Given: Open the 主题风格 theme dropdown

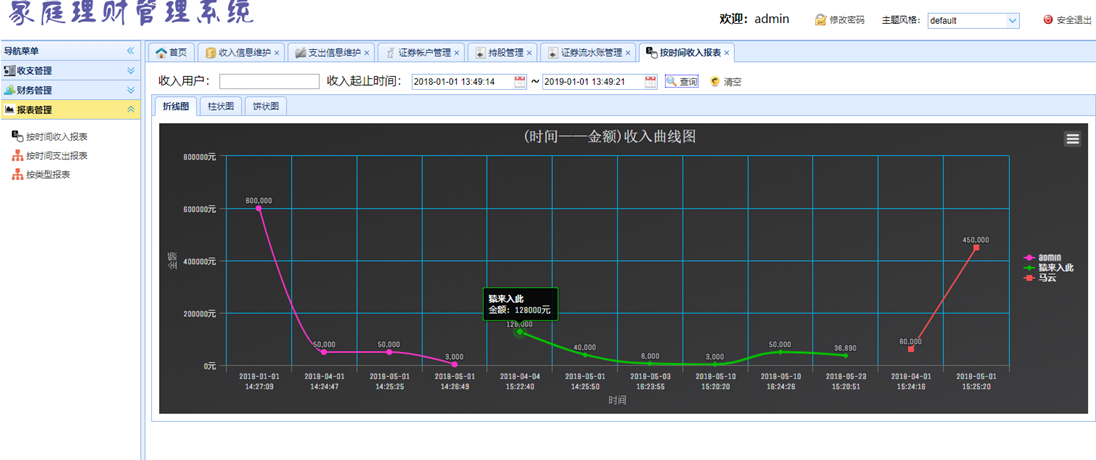Looking at the screenshot, I should coord(1013,20).
